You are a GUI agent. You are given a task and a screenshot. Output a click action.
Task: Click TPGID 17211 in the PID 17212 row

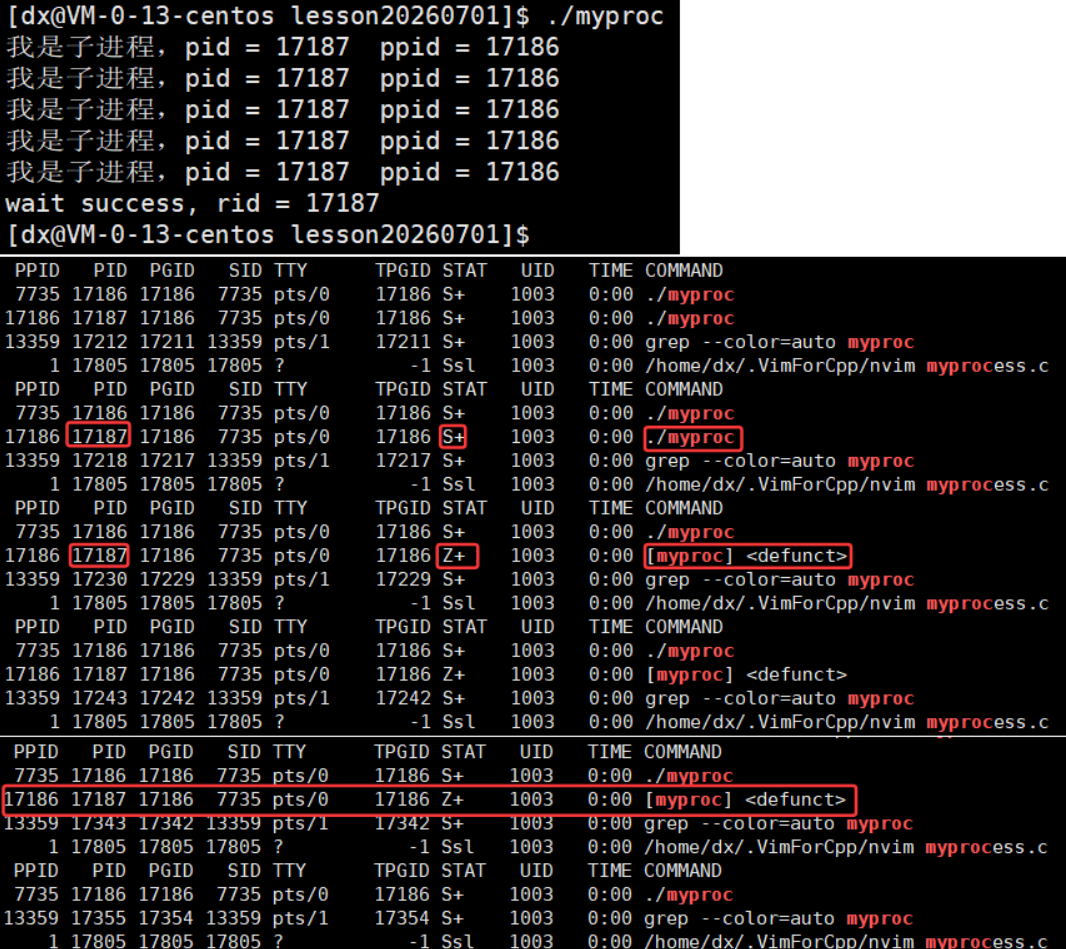[x=403, y=342]
